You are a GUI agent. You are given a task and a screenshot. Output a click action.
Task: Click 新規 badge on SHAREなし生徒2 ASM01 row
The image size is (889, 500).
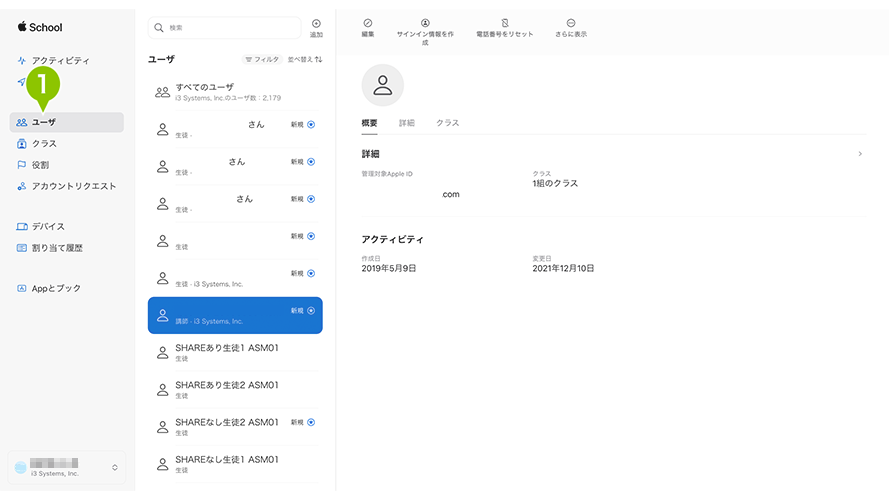303,422
